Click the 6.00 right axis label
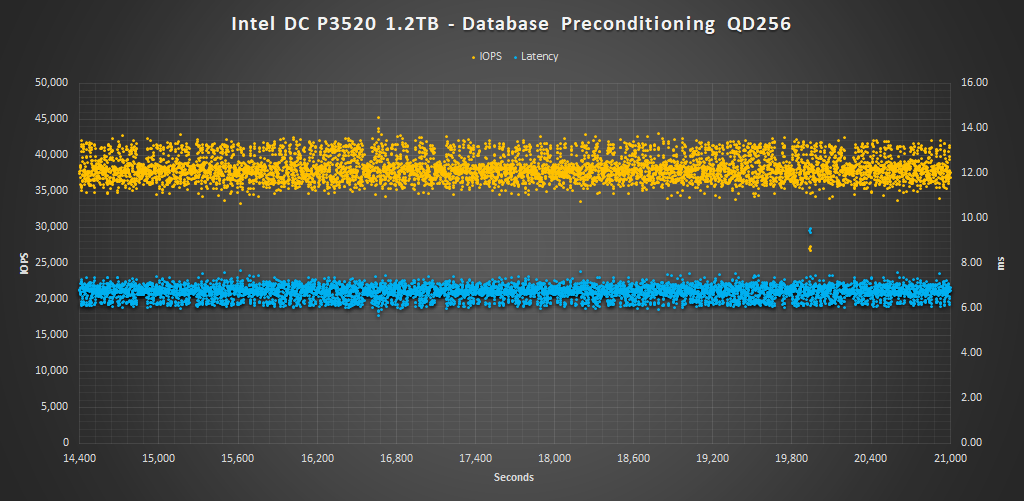This screenshot has height=501, width=1024. [972, 308]
